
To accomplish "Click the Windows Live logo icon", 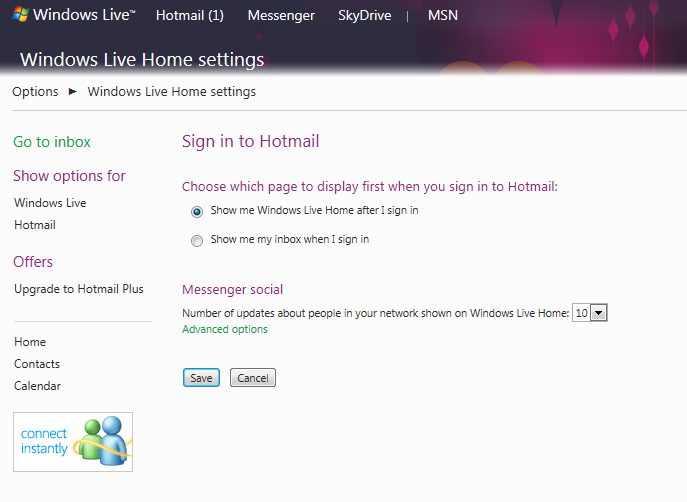I will point(20,14).
